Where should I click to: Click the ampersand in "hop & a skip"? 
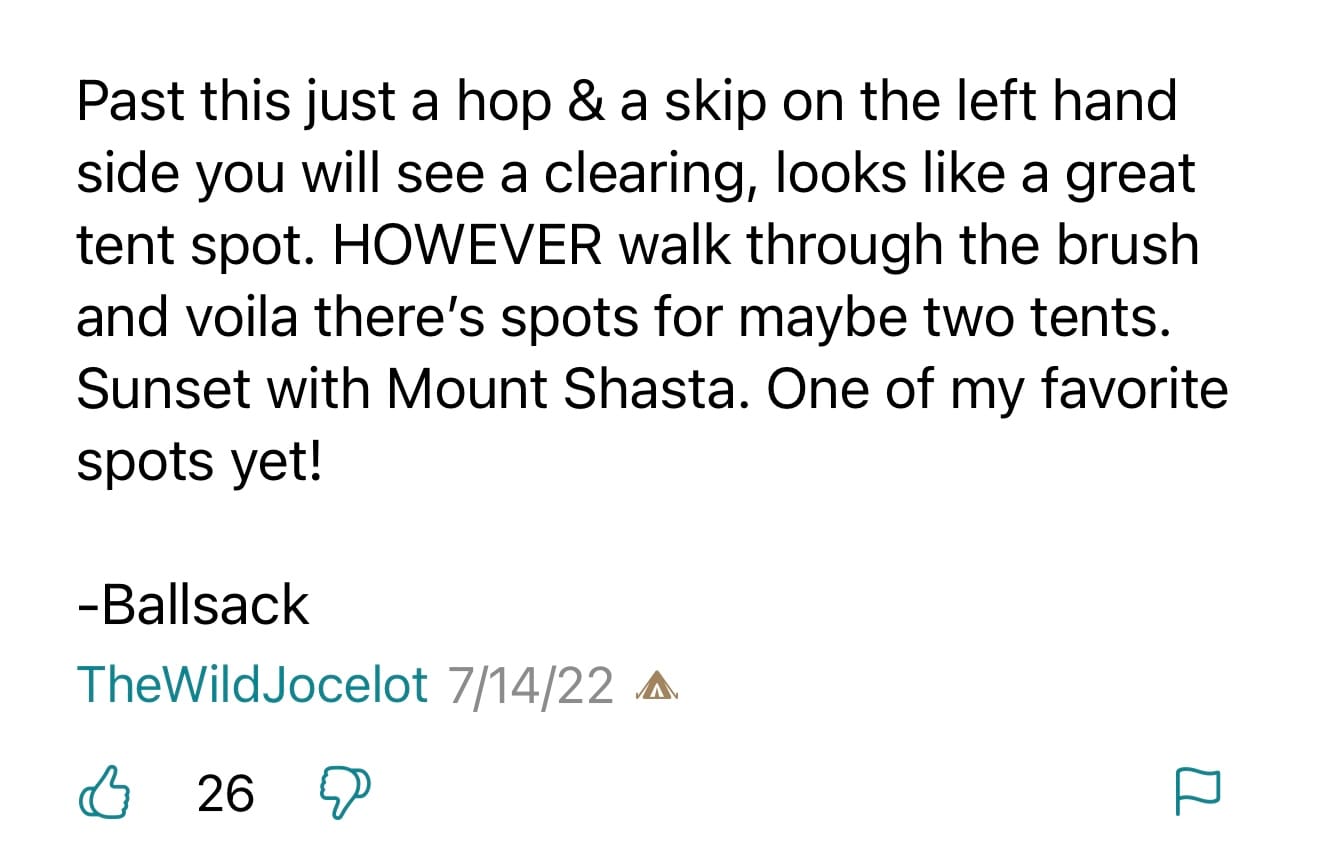point(582,102)
